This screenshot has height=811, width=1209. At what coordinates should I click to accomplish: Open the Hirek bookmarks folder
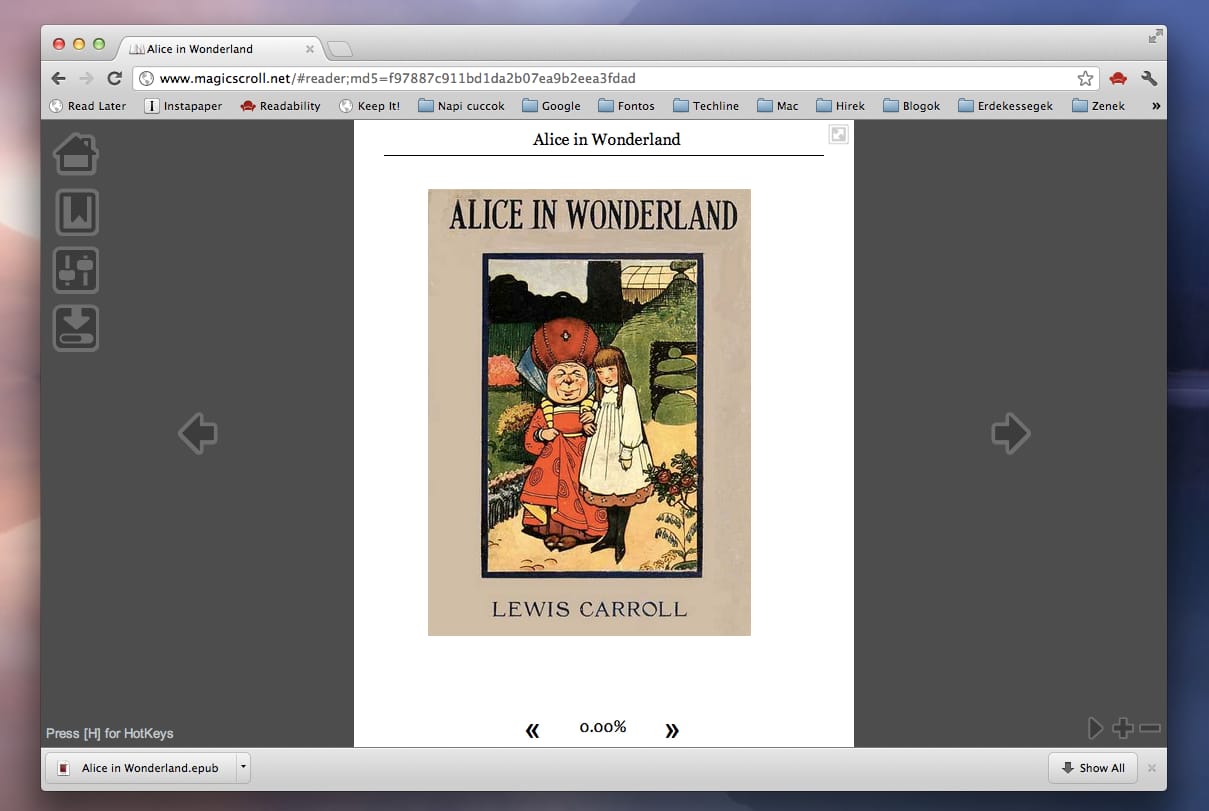(840, 106)
